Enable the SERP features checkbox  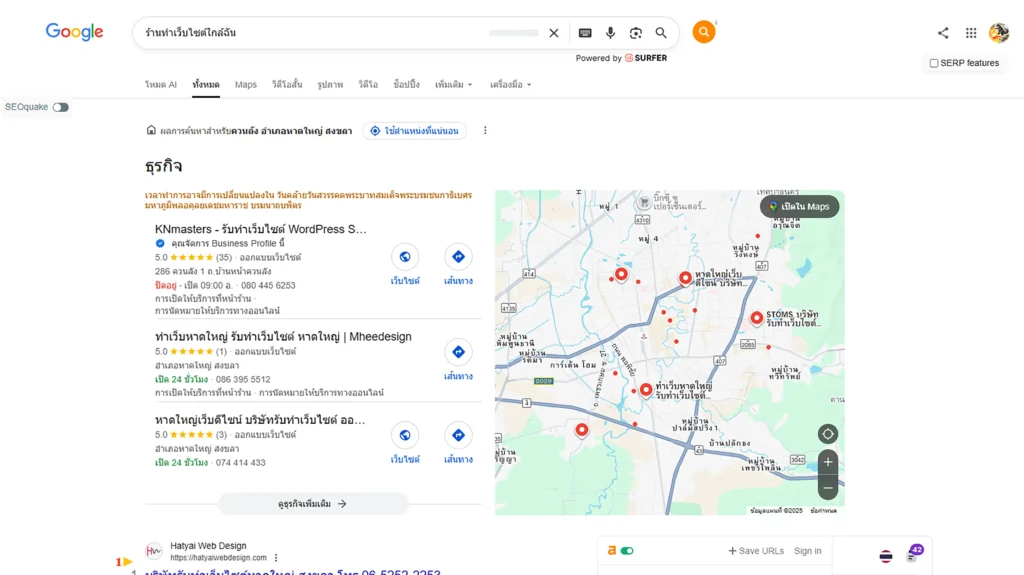(934, 63)
